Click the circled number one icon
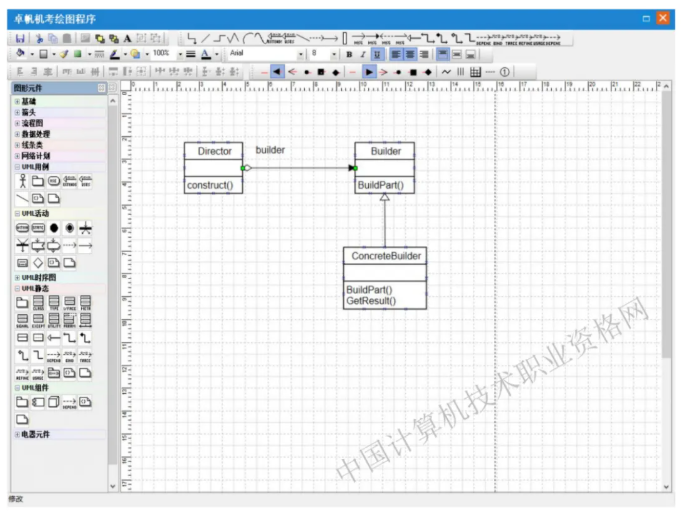Viewport: 686px width, 519px height. coord(505,72)
